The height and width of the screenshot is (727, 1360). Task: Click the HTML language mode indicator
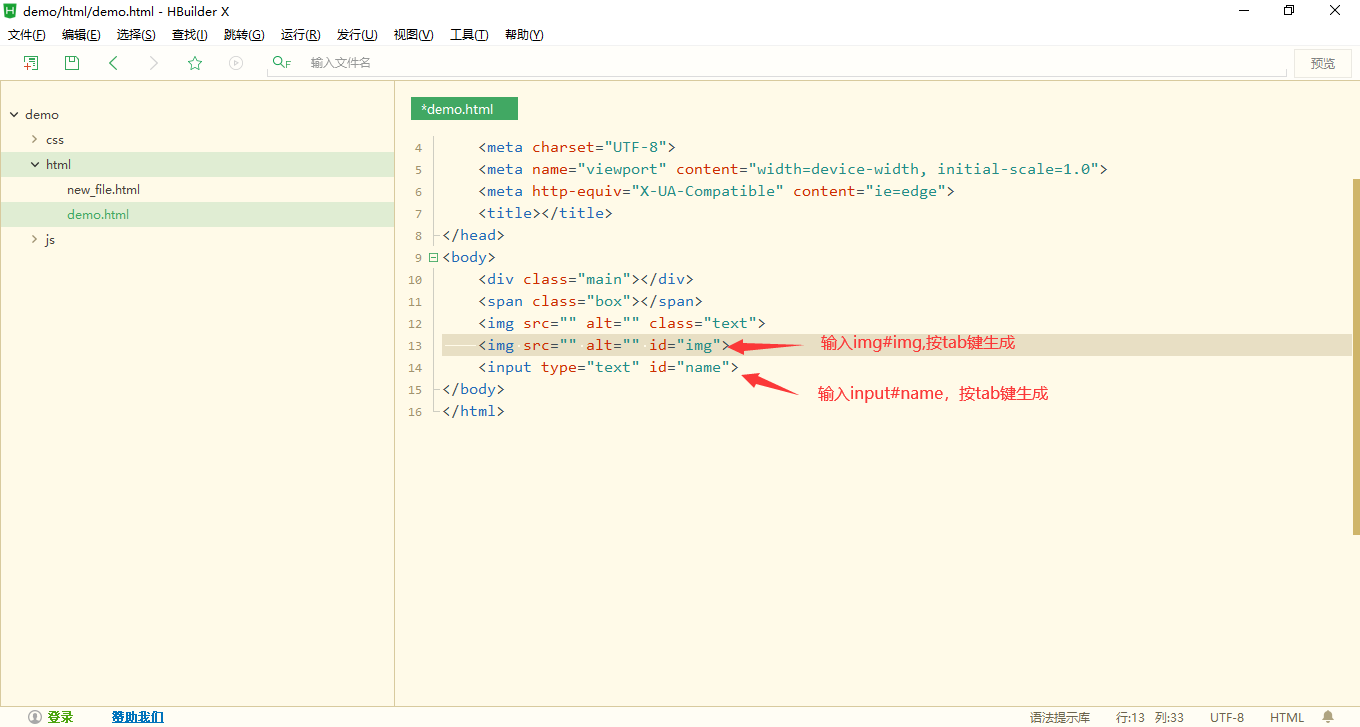(x=1287, y=717)
